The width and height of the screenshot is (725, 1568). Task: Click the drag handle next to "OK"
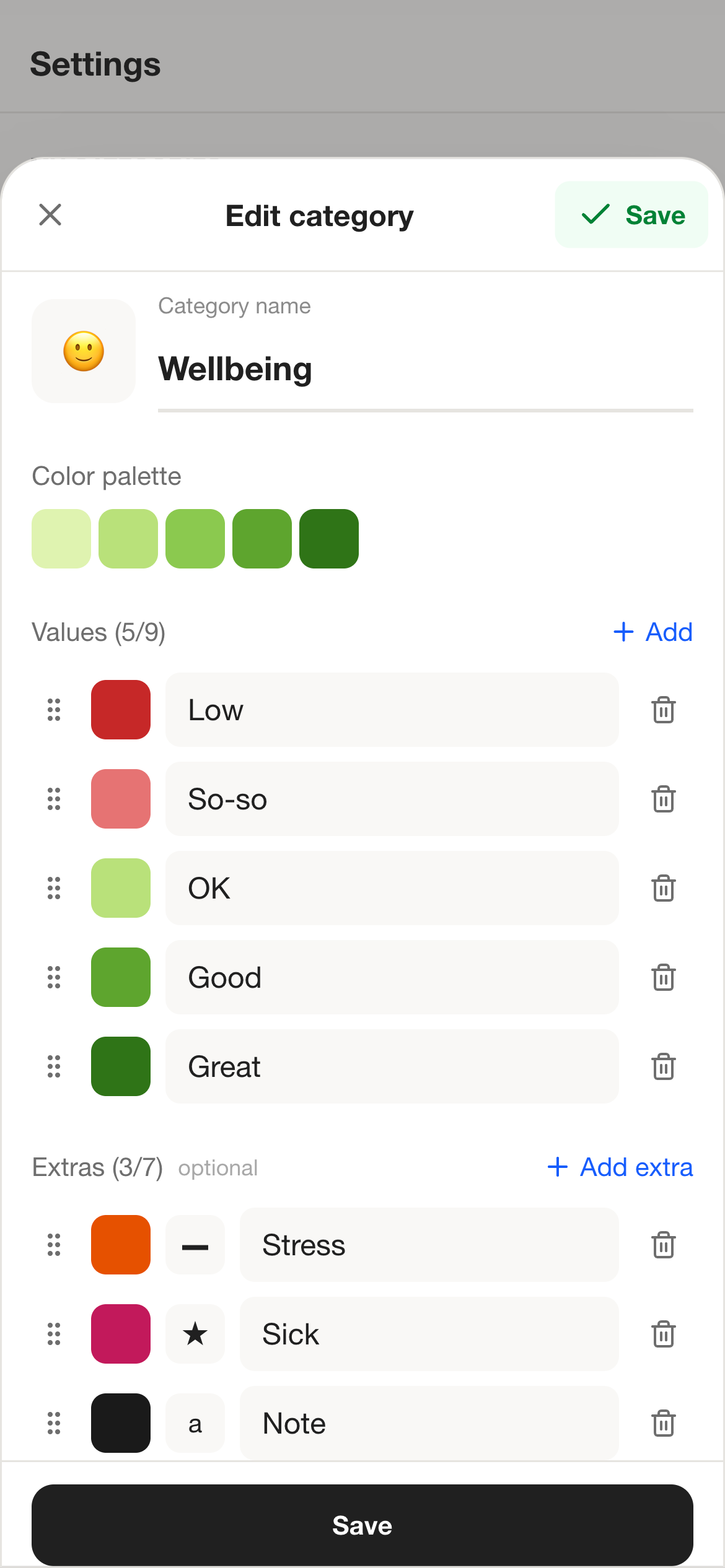pyautogui.click(x=53, y=888)
